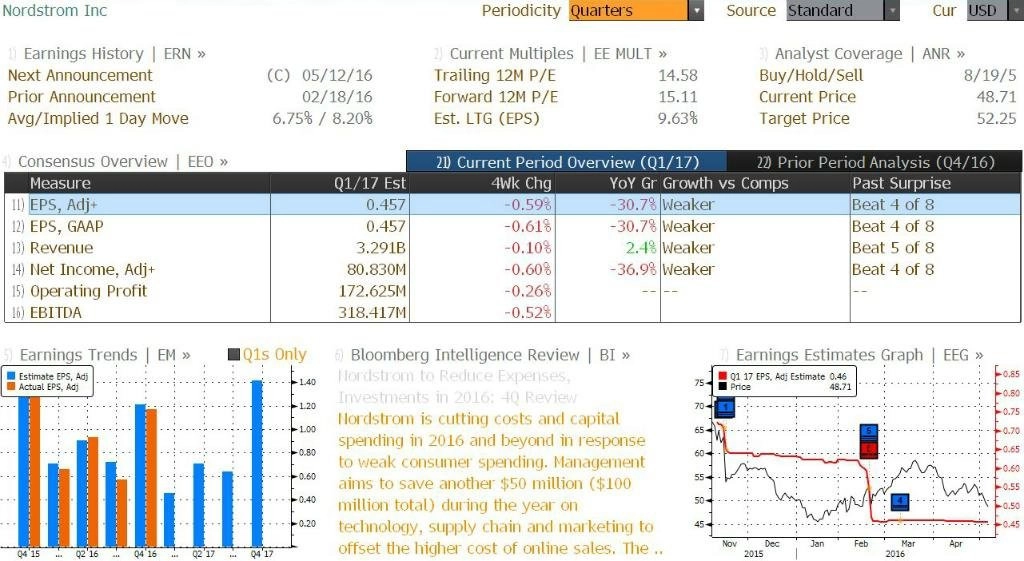Select the Revenue measure row

pos(513,248)
